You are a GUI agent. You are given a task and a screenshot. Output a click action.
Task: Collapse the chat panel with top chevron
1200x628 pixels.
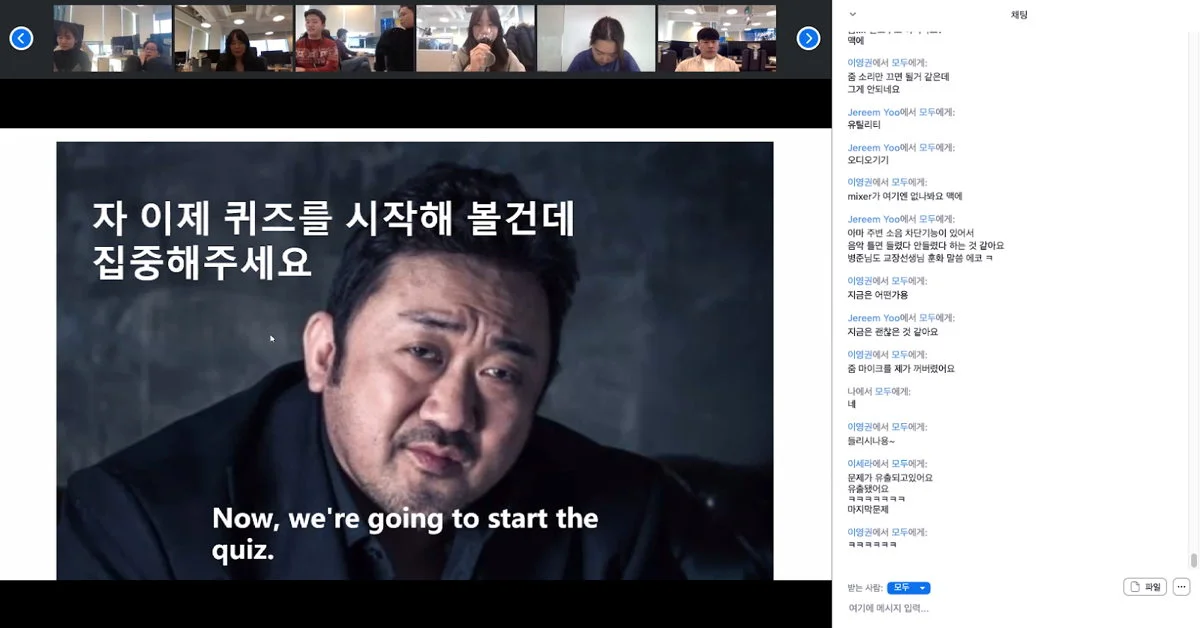pyautogui.click(x=852, y=14)
